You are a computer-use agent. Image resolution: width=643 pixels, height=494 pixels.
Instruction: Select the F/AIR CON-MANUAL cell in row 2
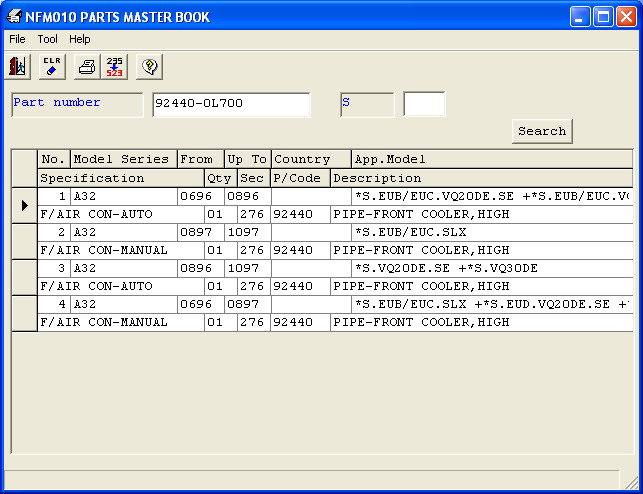(120, 250)
